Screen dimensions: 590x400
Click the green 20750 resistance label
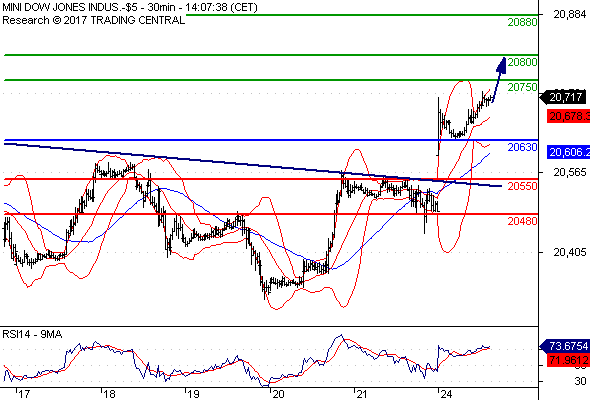tap(522, 87)
